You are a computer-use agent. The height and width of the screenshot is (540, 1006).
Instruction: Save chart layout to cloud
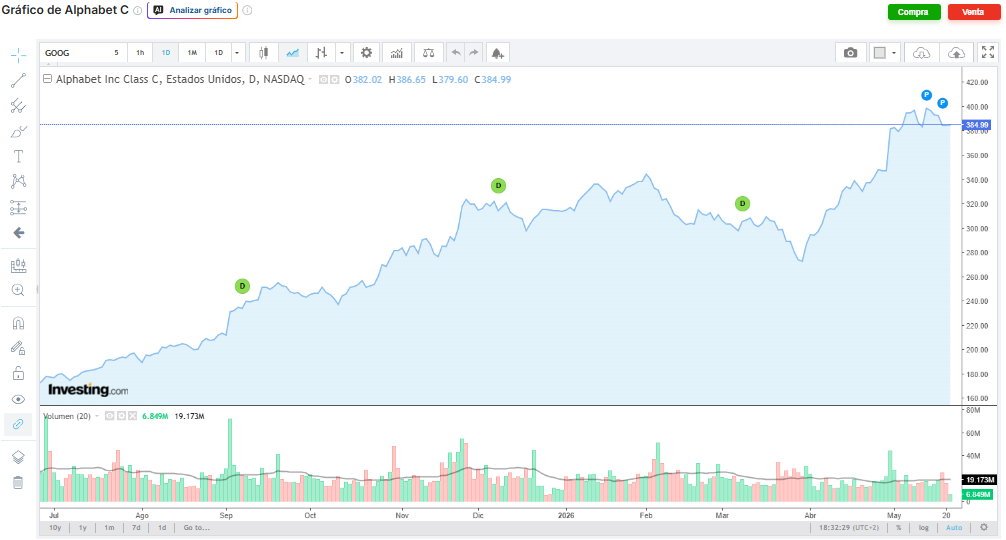click(956, 53)
